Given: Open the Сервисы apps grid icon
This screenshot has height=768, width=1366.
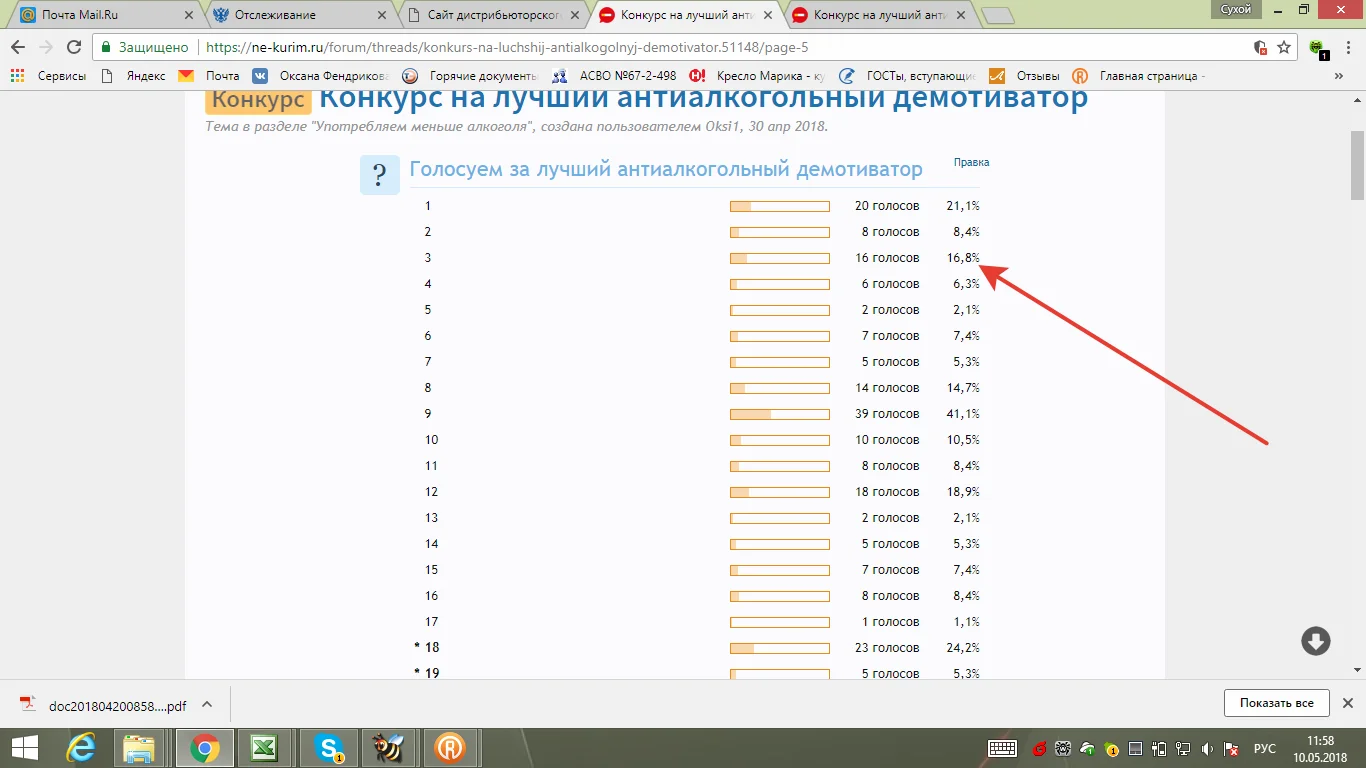Looking at the screenshot, I should pyautogui.click(x=16, y=74).
